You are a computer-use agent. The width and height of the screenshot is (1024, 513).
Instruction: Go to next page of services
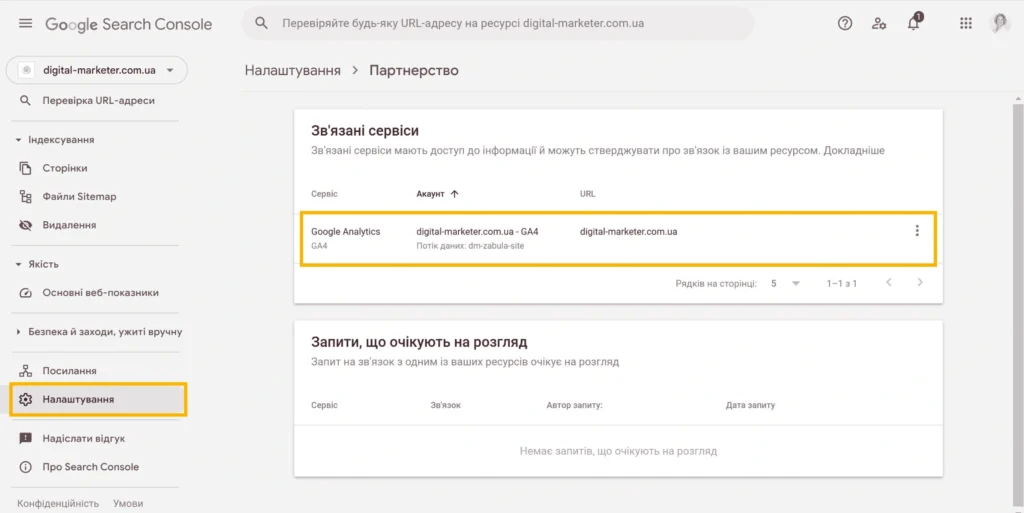pos(920,283)
